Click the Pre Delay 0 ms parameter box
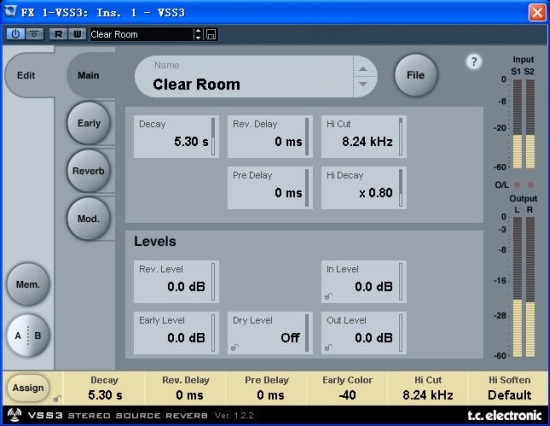Image resolution: width=550 pixels, height=426 pixels. click(x=270, y=188)
